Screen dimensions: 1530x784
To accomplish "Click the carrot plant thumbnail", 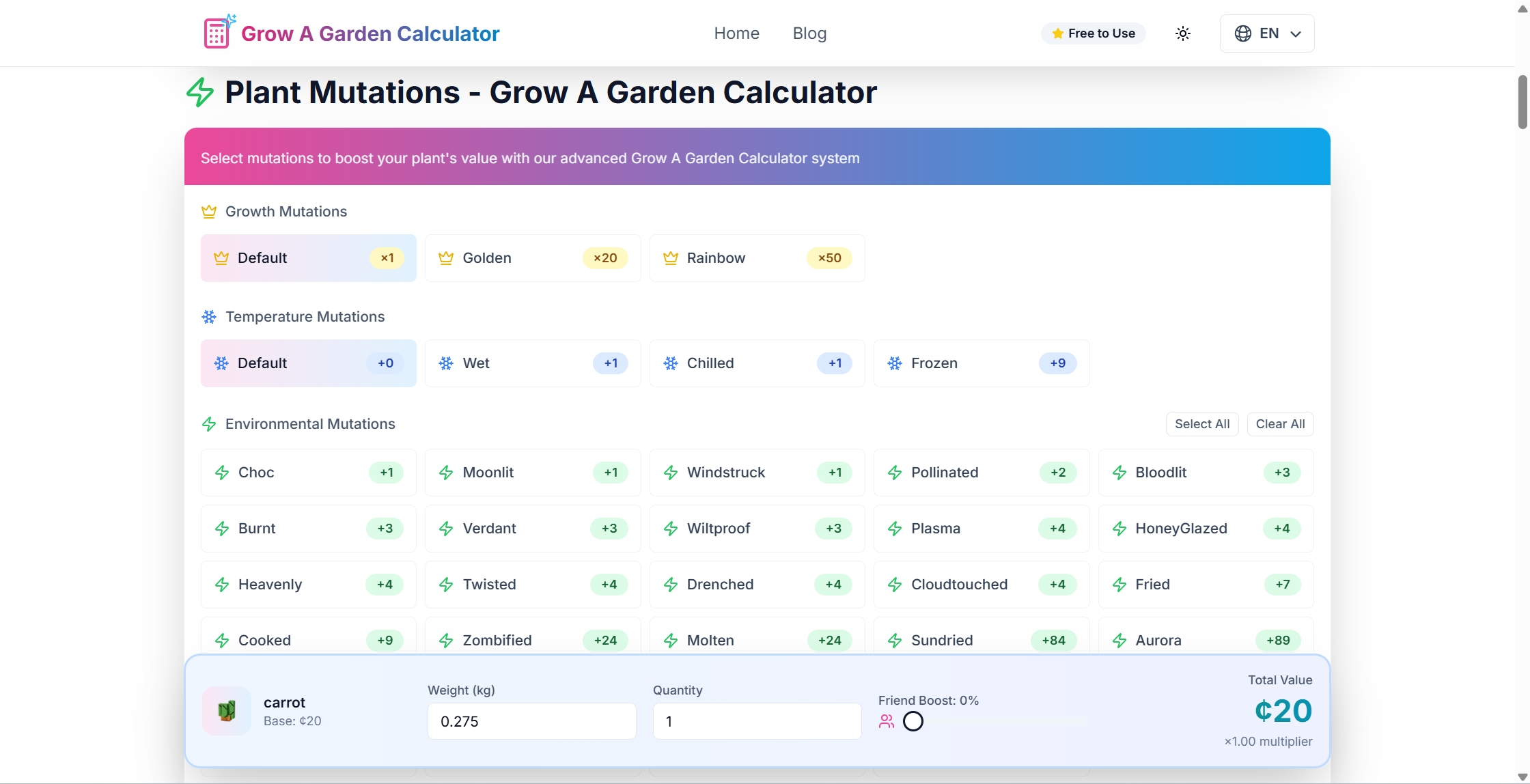I will [x=227, y=711].
